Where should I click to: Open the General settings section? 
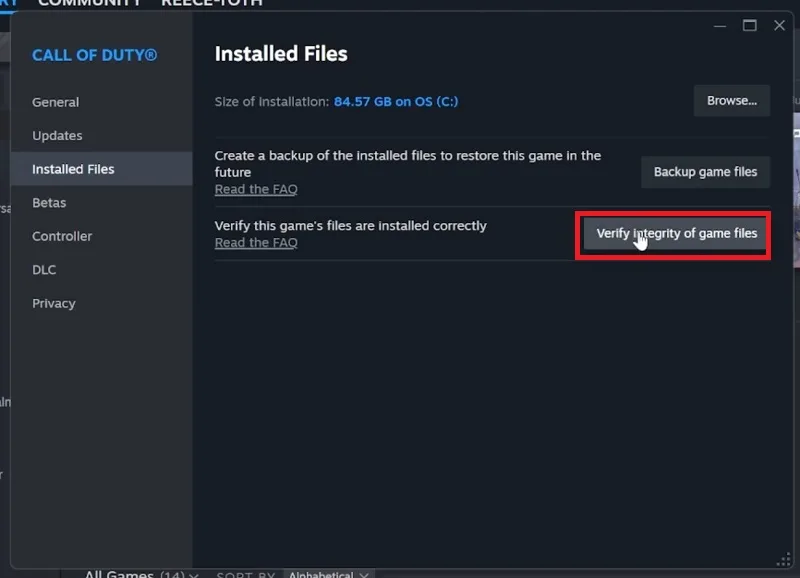[56, 102]
